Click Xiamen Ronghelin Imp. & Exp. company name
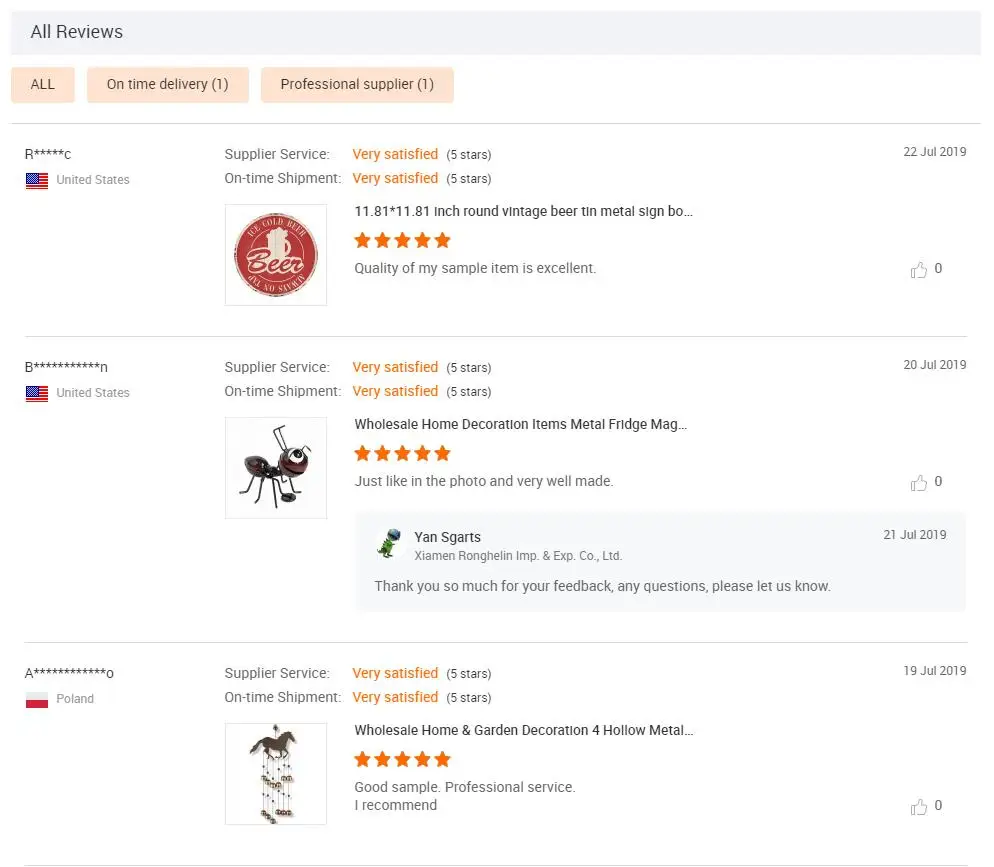Viewport: 994px width, 867px height. pos(518,556)
